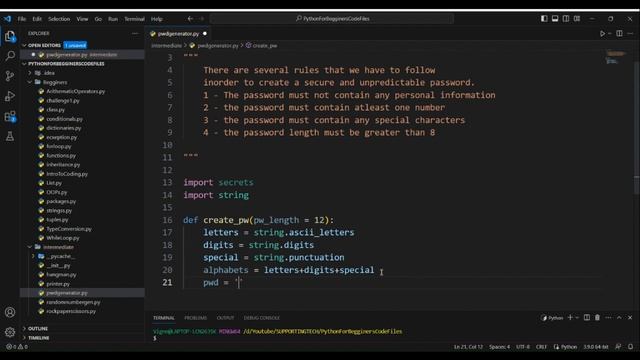This screenshot has width=640, height=360.
Task: Change file encoding UTF-8
Action: pyautogui.click(x=523, y=347)
